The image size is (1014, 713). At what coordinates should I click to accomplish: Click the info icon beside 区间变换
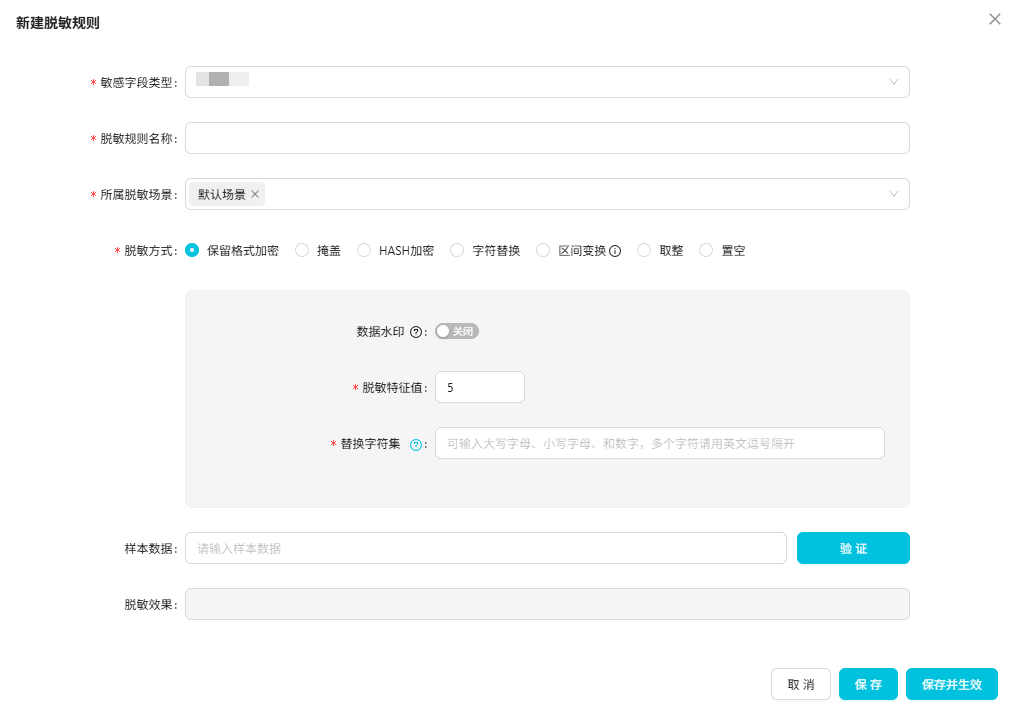coord(615,251)
